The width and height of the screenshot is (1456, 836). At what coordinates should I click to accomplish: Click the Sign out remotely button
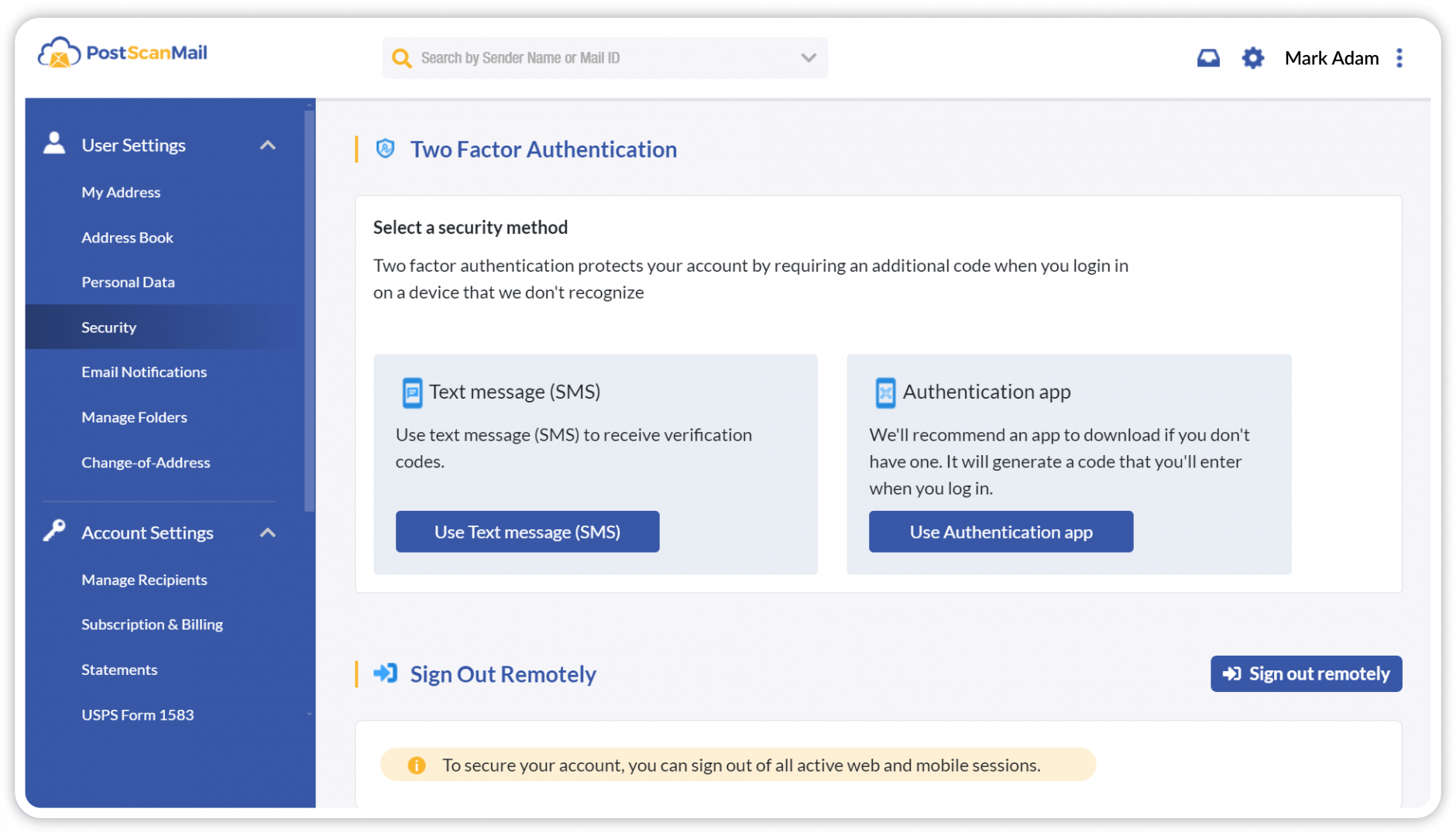click(1306, 673)
